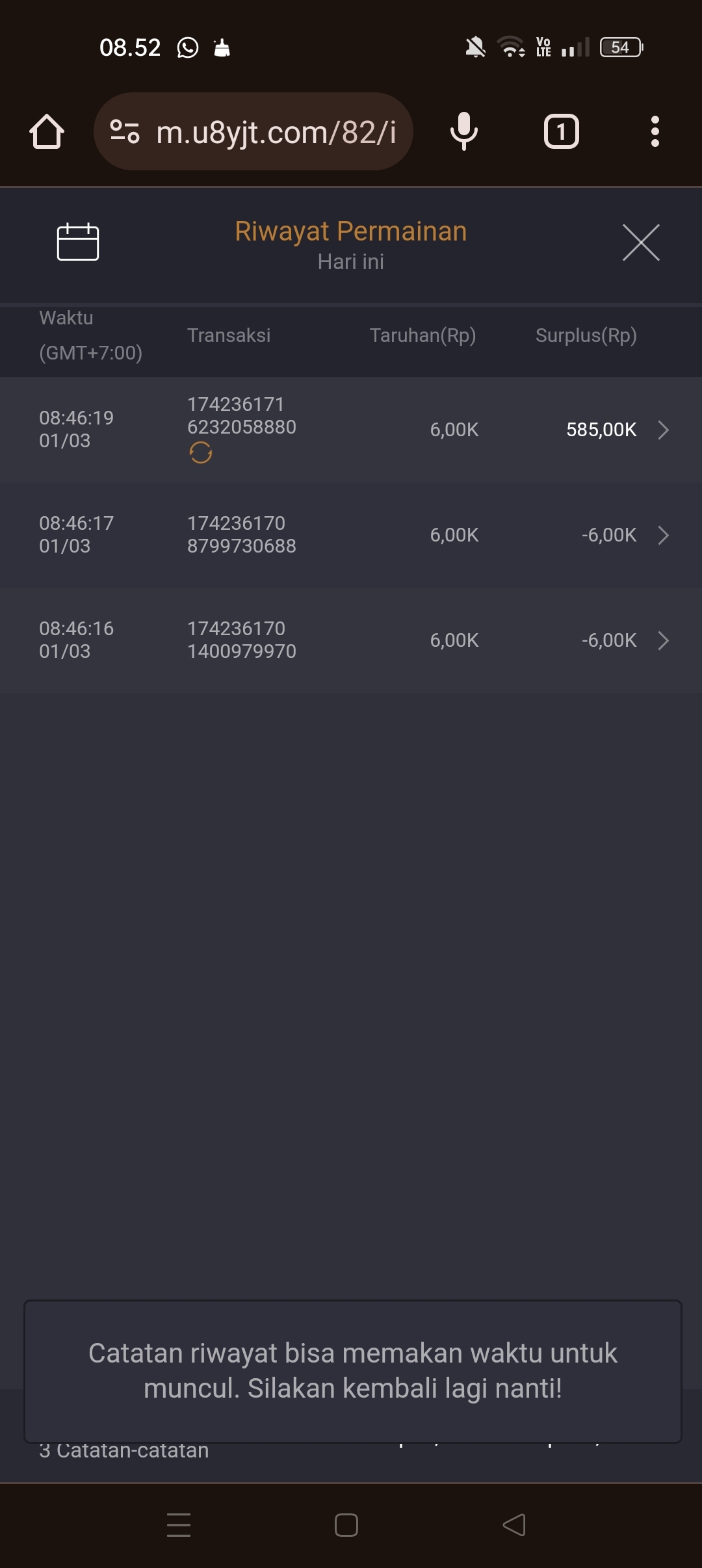Tap the microphone voice search icon
Viewport: 702px width, 1568px height.
click(x=463, y=132)
